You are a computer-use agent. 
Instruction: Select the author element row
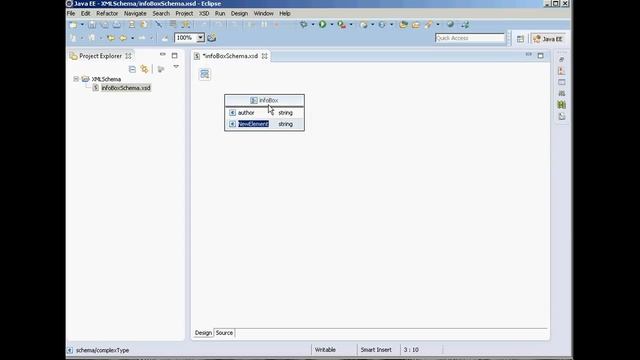click(264, 113)
